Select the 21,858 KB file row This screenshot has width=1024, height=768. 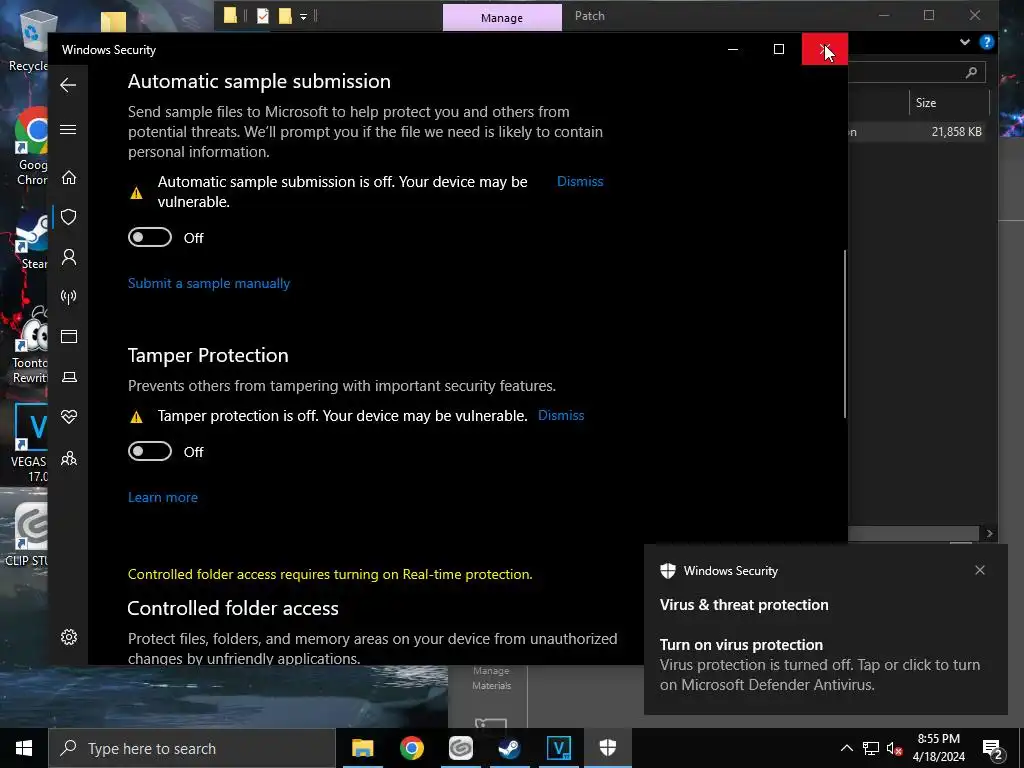coord(917,131)
